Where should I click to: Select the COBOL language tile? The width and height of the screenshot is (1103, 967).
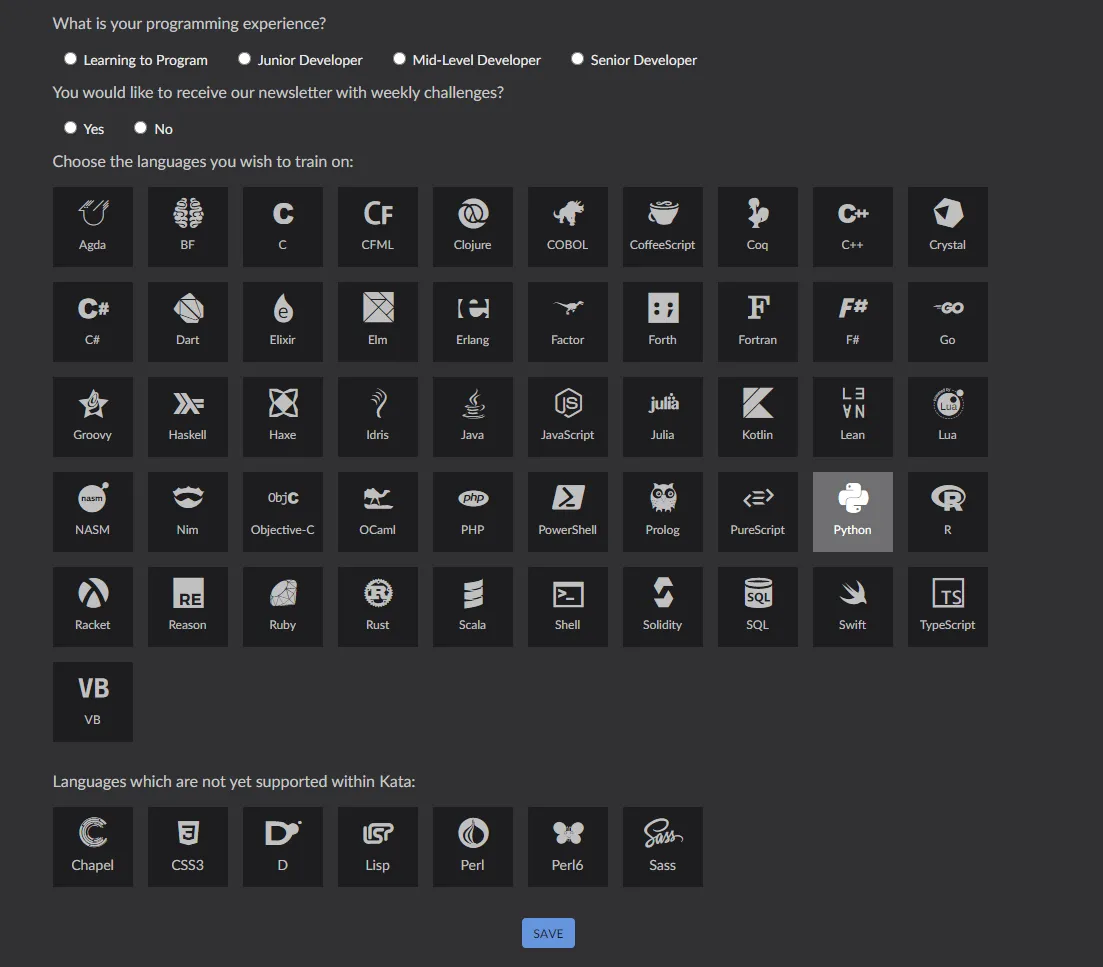[x=568, y=227]
